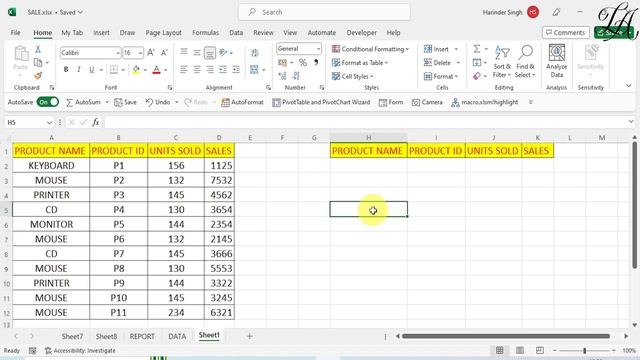Click the AutoSum sigma in Editing group
The image size is (640, 360).
[x=477, y=49]
